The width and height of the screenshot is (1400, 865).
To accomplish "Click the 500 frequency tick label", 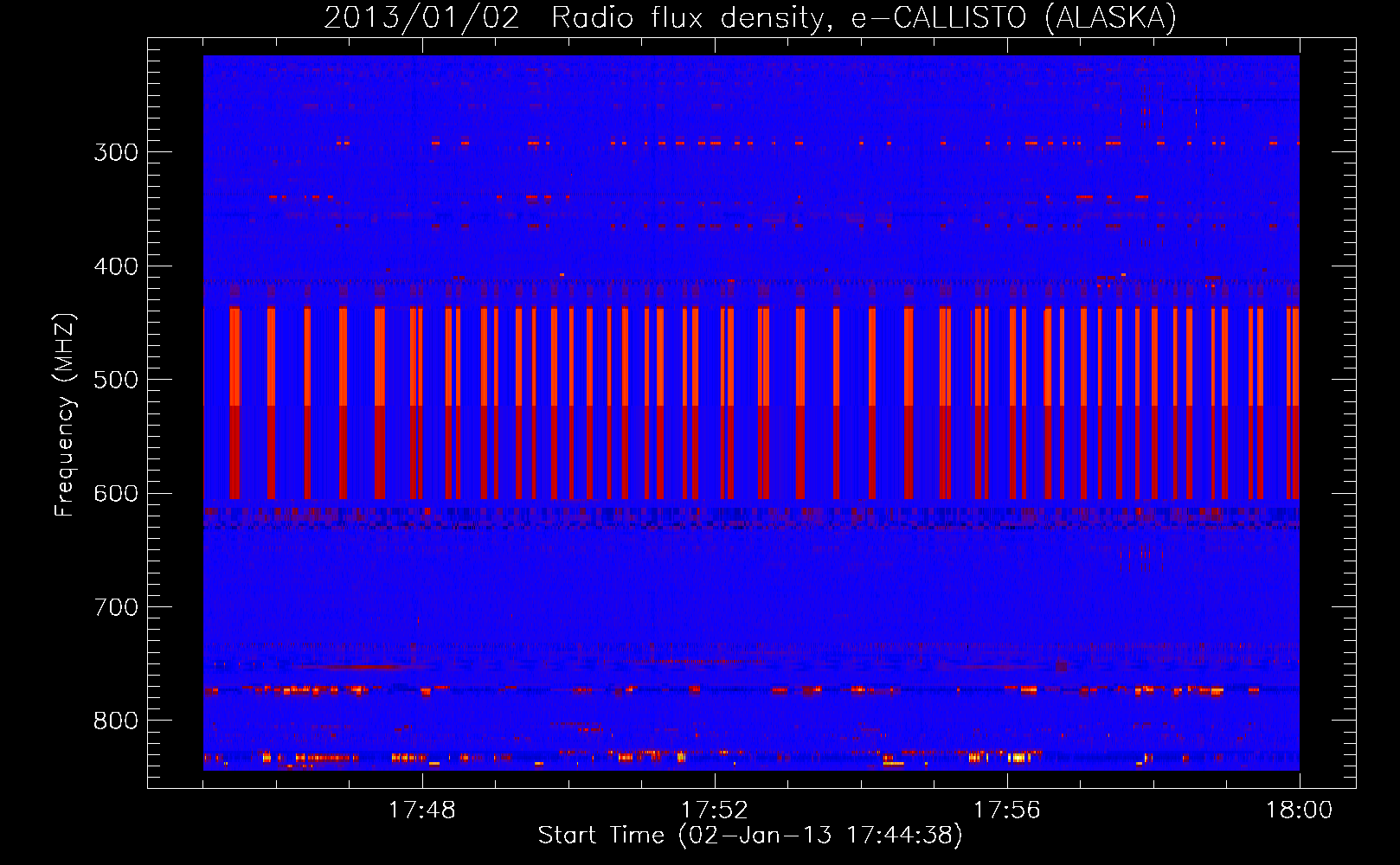I will click(x=116, y=380).
